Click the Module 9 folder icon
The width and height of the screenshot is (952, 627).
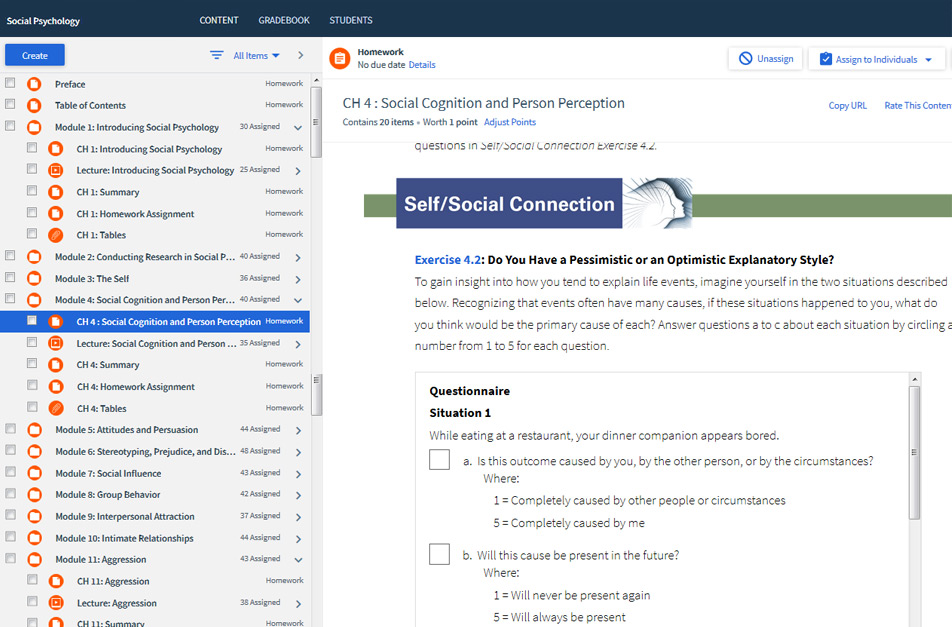point(35,517)
